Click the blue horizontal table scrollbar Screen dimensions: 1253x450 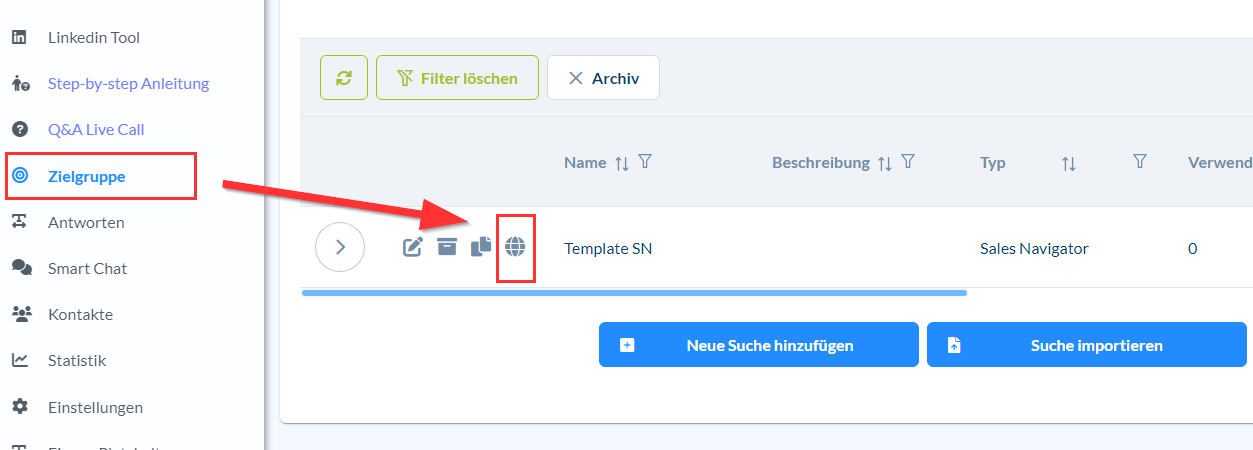coord(634,293)
